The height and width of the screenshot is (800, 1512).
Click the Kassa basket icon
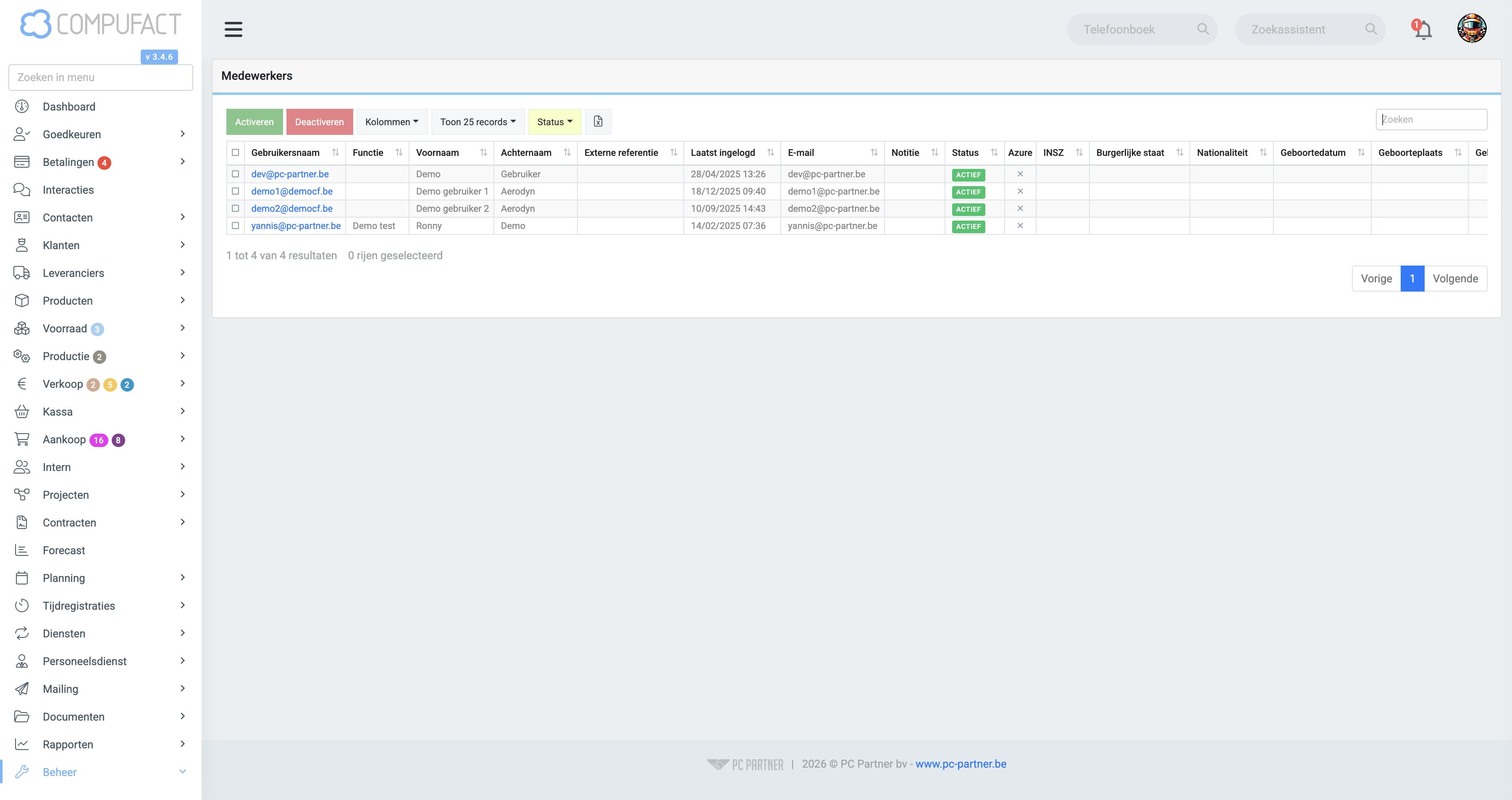pos(22,412)
